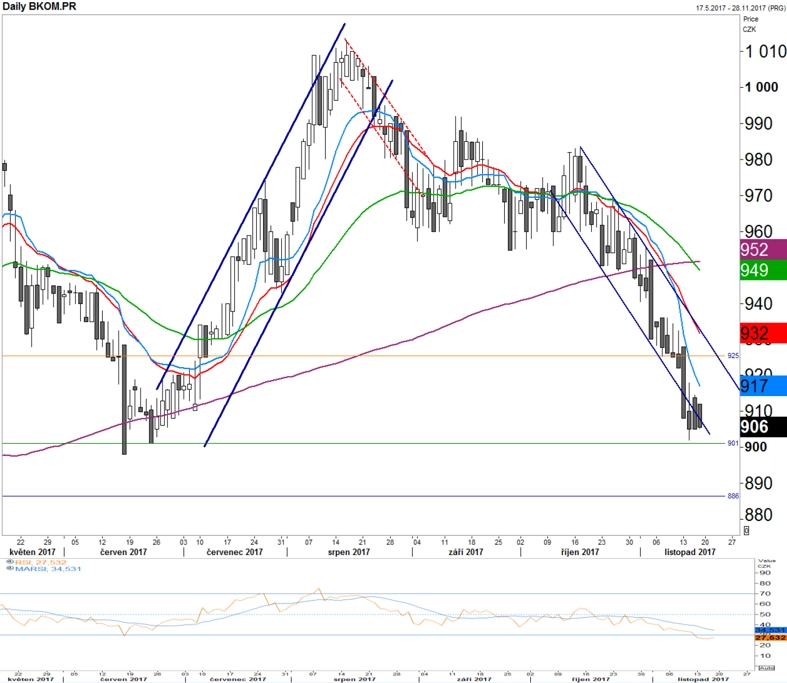Viewport: 787px width, 683px height.
Task: Click the purple 952 price label
Action: click(x=763, y=249)
